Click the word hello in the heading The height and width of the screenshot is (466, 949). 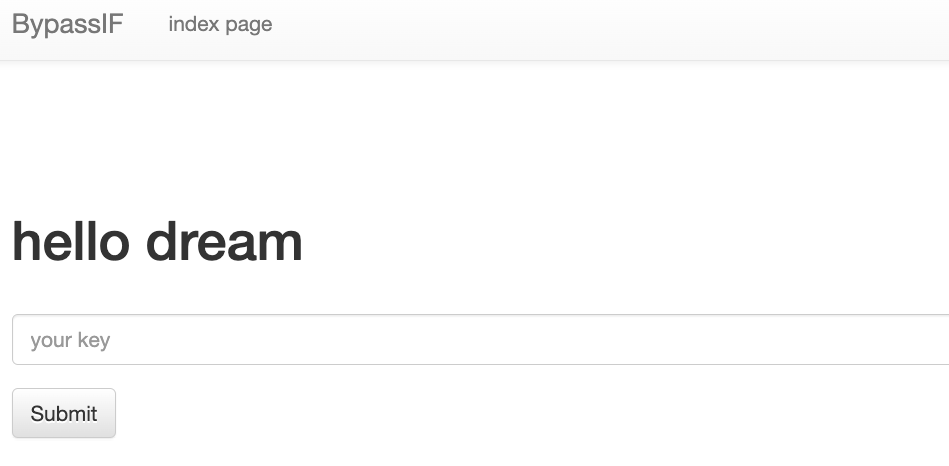[x=71, y=241]
